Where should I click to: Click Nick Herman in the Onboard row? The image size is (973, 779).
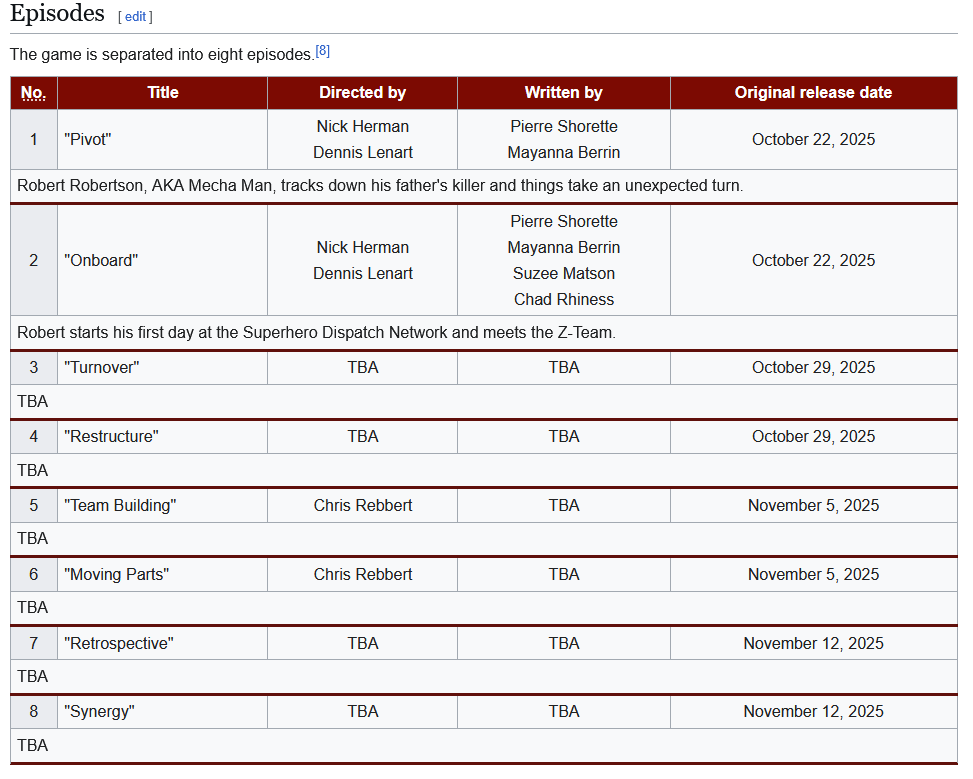362,248
